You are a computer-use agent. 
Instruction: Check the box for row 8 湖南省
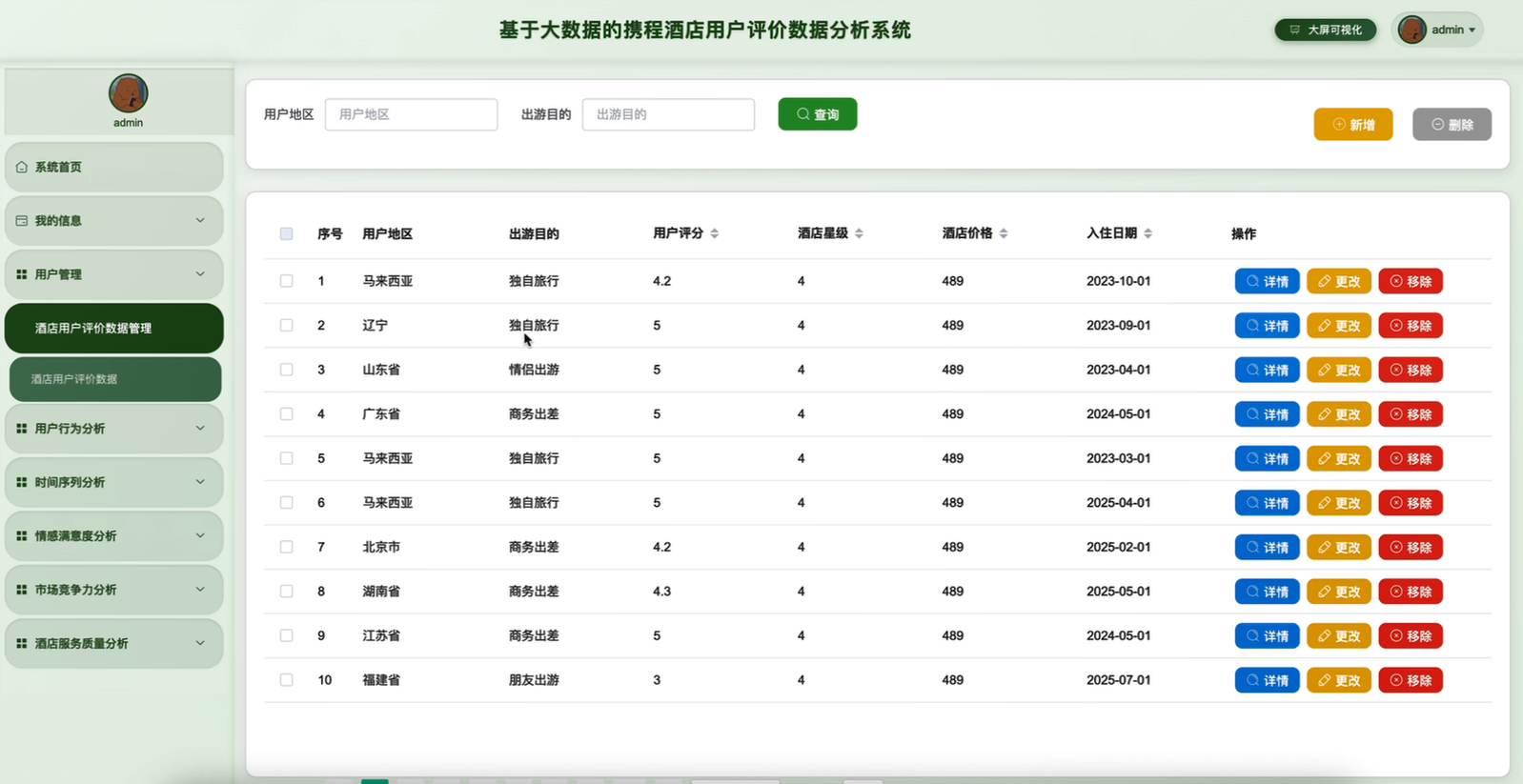click(x=286, y=591)
